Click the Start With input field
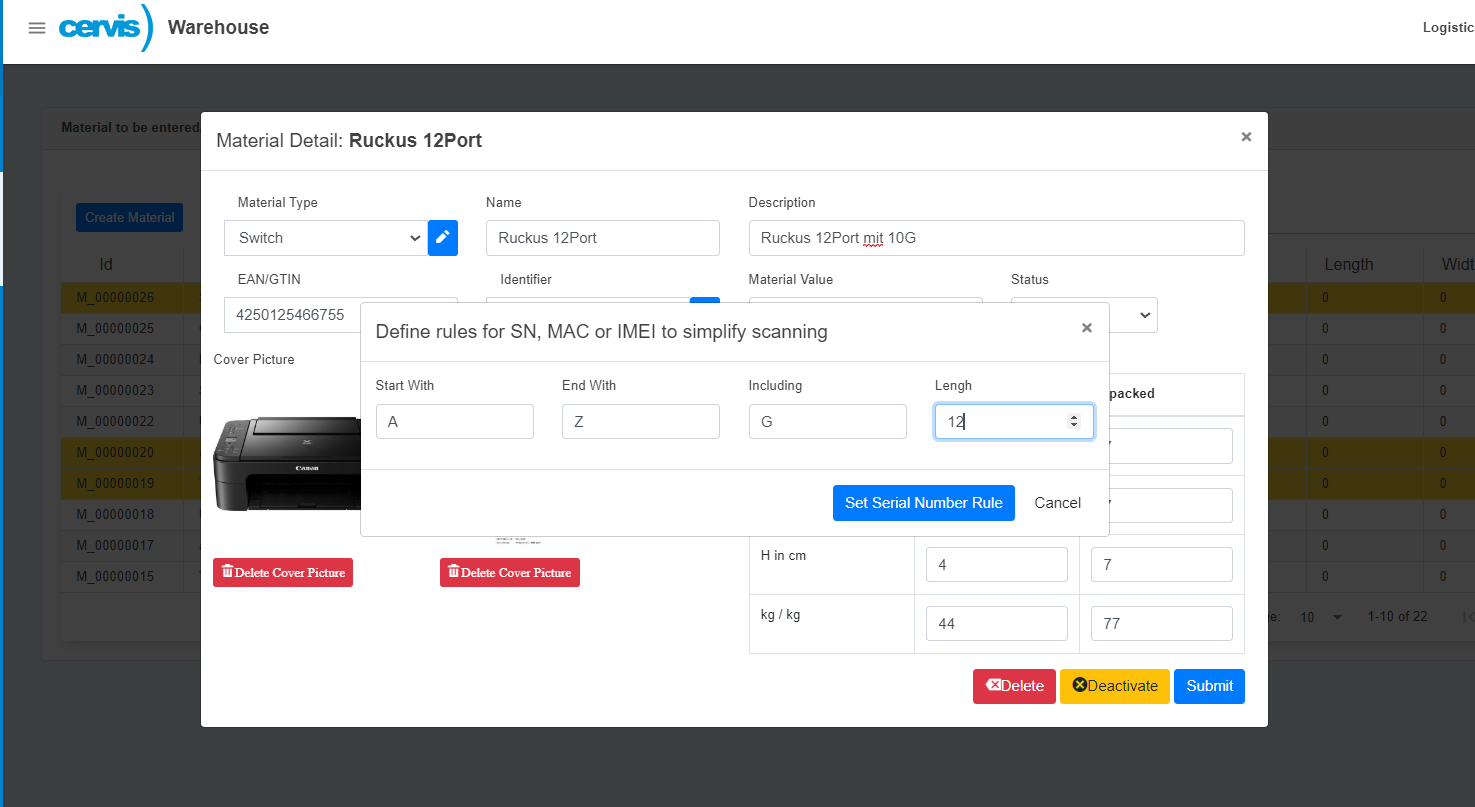Viewport: 1475px width, 807px height. [454, 422]
